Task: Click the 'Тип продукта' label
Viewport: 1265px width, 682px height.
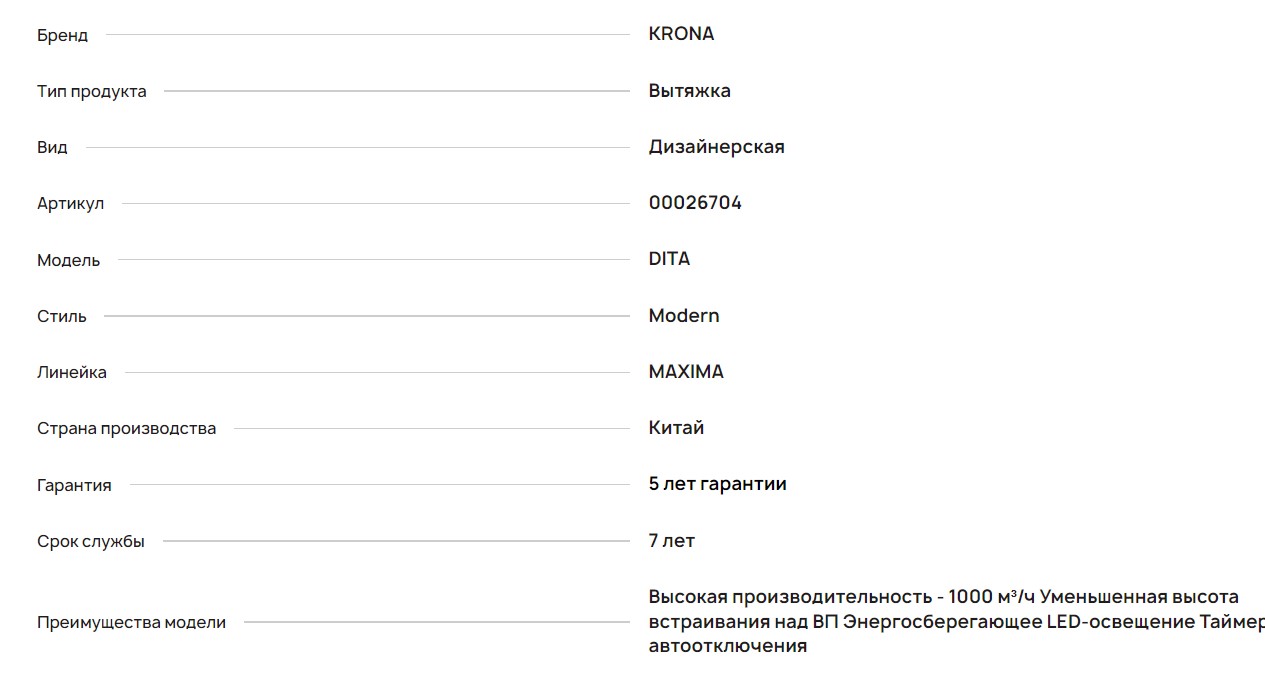Action: (x=91, y=92)
